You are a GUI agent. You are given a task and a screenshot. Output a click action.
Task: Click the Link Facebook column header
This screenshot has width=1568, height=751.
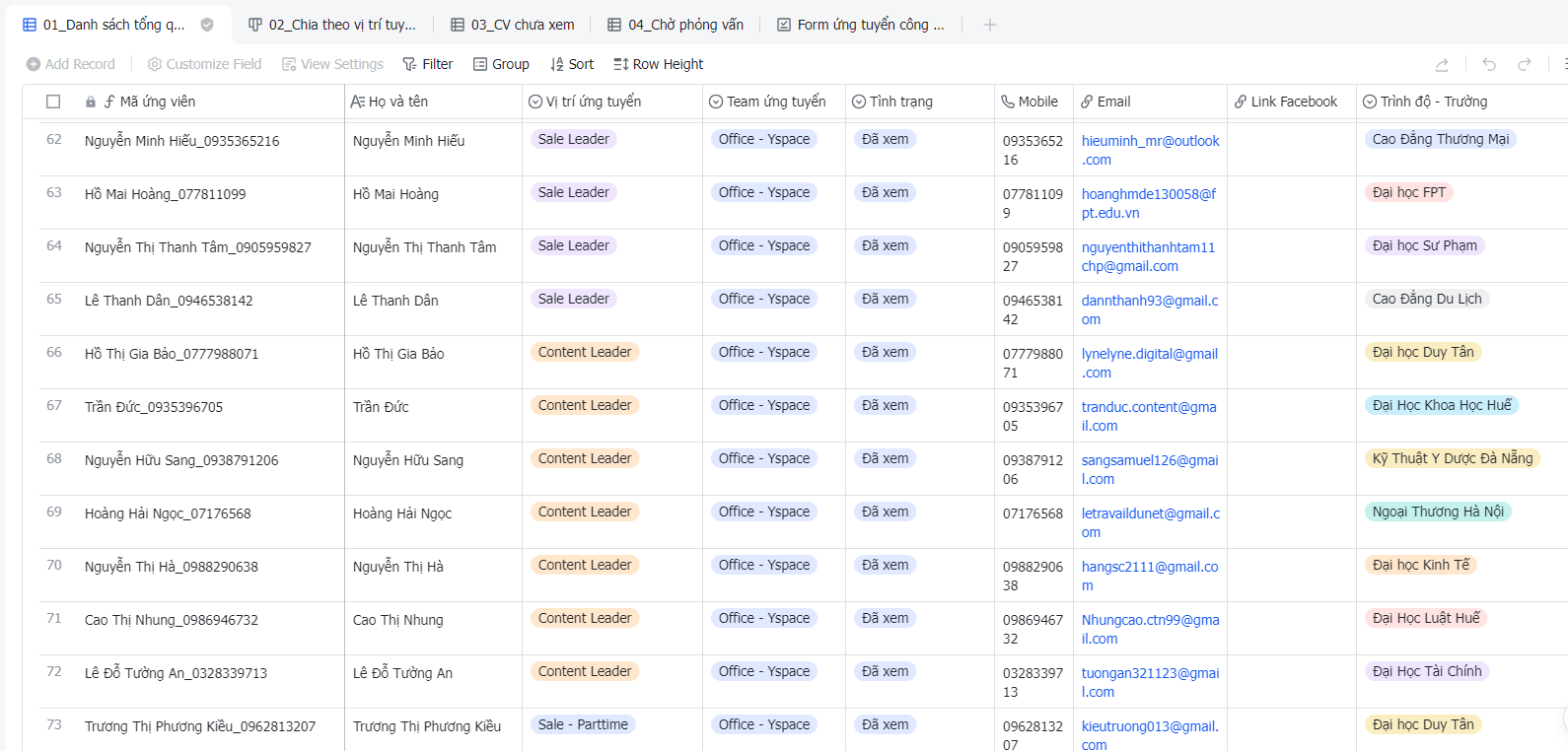[1291, 102]
